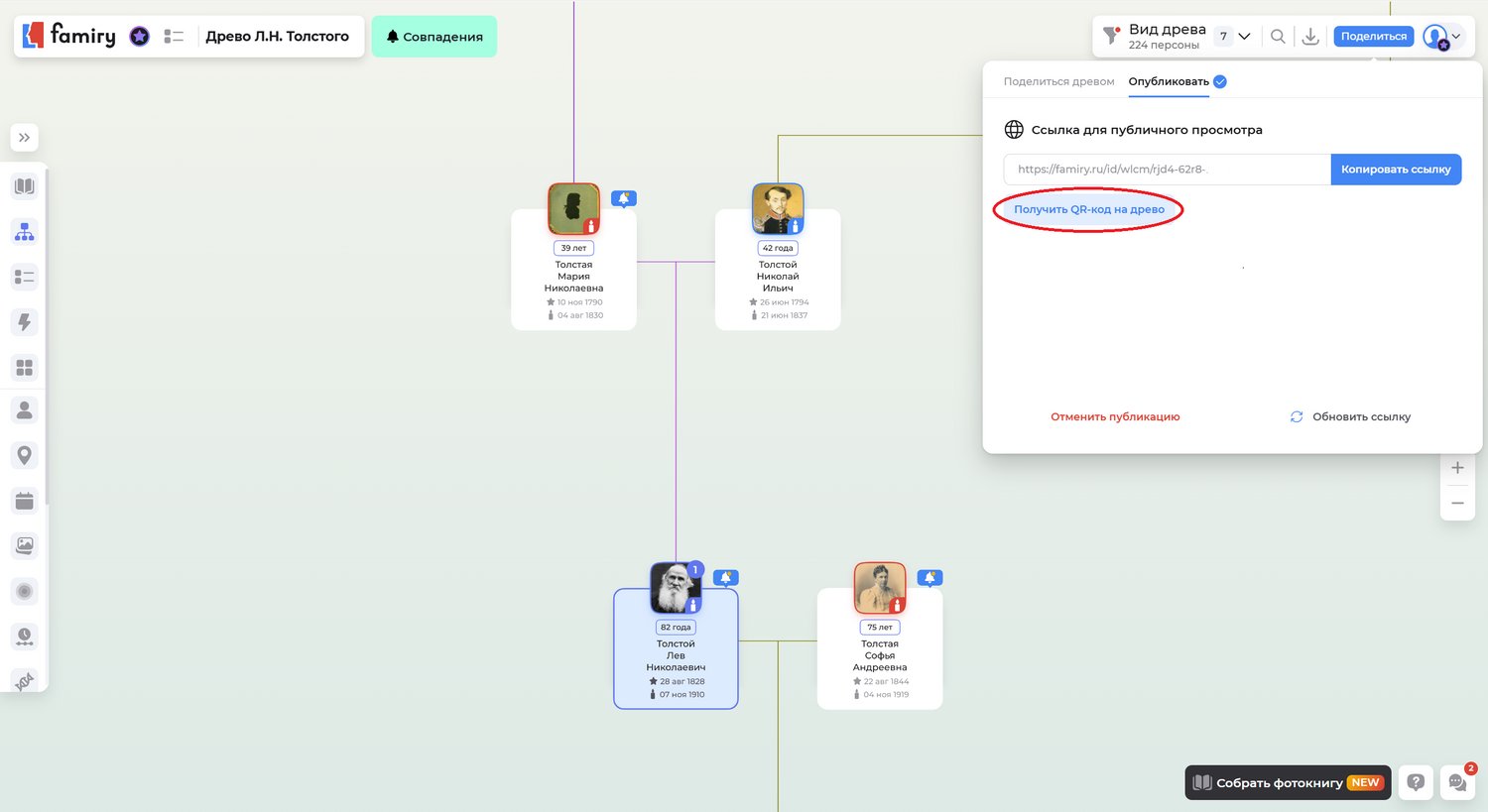The height and width of the screenshot is (812, 1488).
Task: Switch to Поделиться древом tab
Action: pyautogui.click(x=1058, y=81)
